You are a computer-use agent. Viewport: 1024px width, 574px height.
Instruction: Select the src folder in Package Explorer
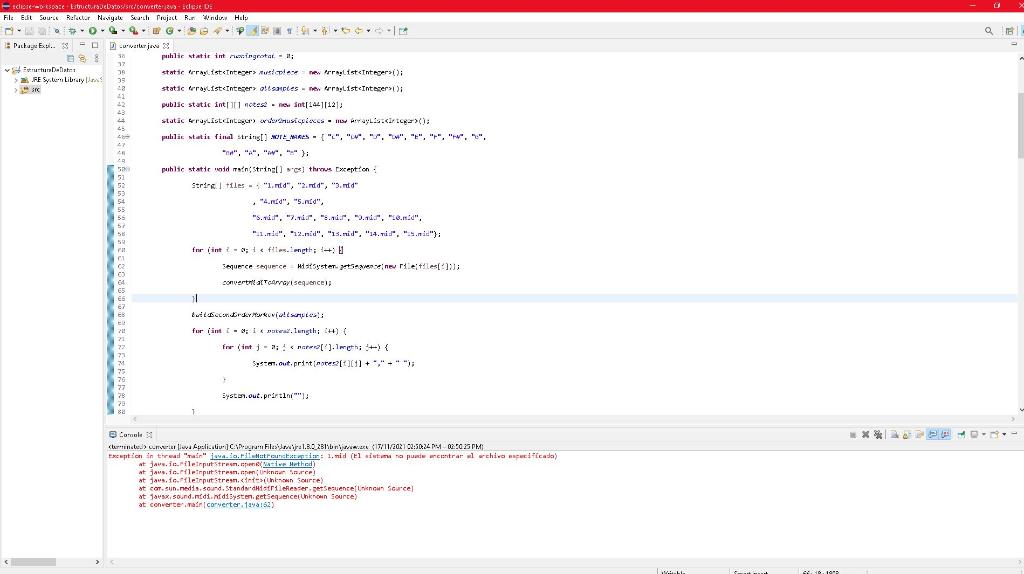35,89
